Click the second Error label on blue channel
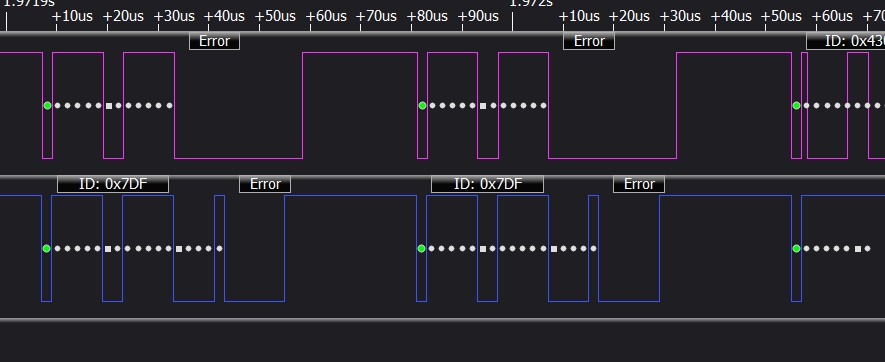This screenshot has width=885, height=362. point(639,184)
